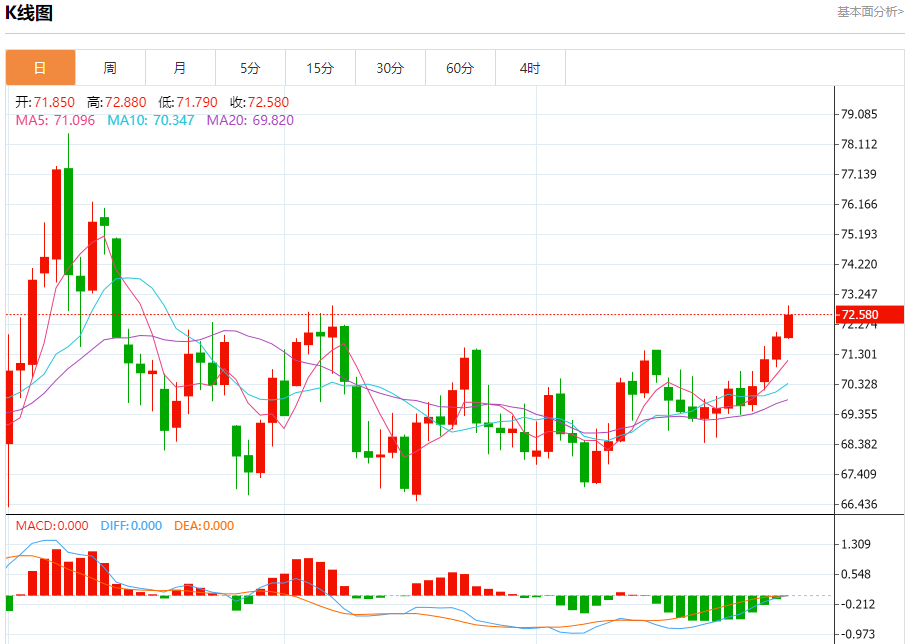Click the 75.193 price axis label
The height and width of the screenshot is (644, 909).
(859, 234)
